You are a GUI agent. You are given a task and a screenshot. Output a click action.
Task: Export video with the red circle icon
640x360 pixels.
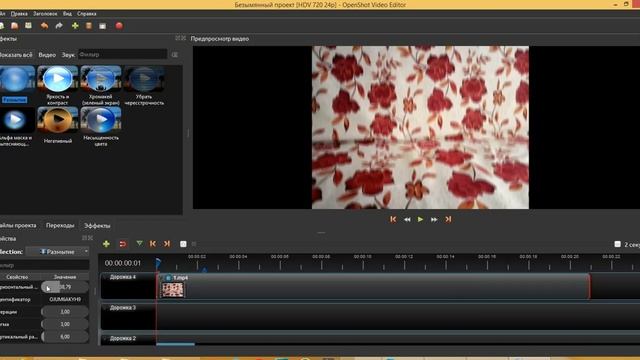coord(119,26)
